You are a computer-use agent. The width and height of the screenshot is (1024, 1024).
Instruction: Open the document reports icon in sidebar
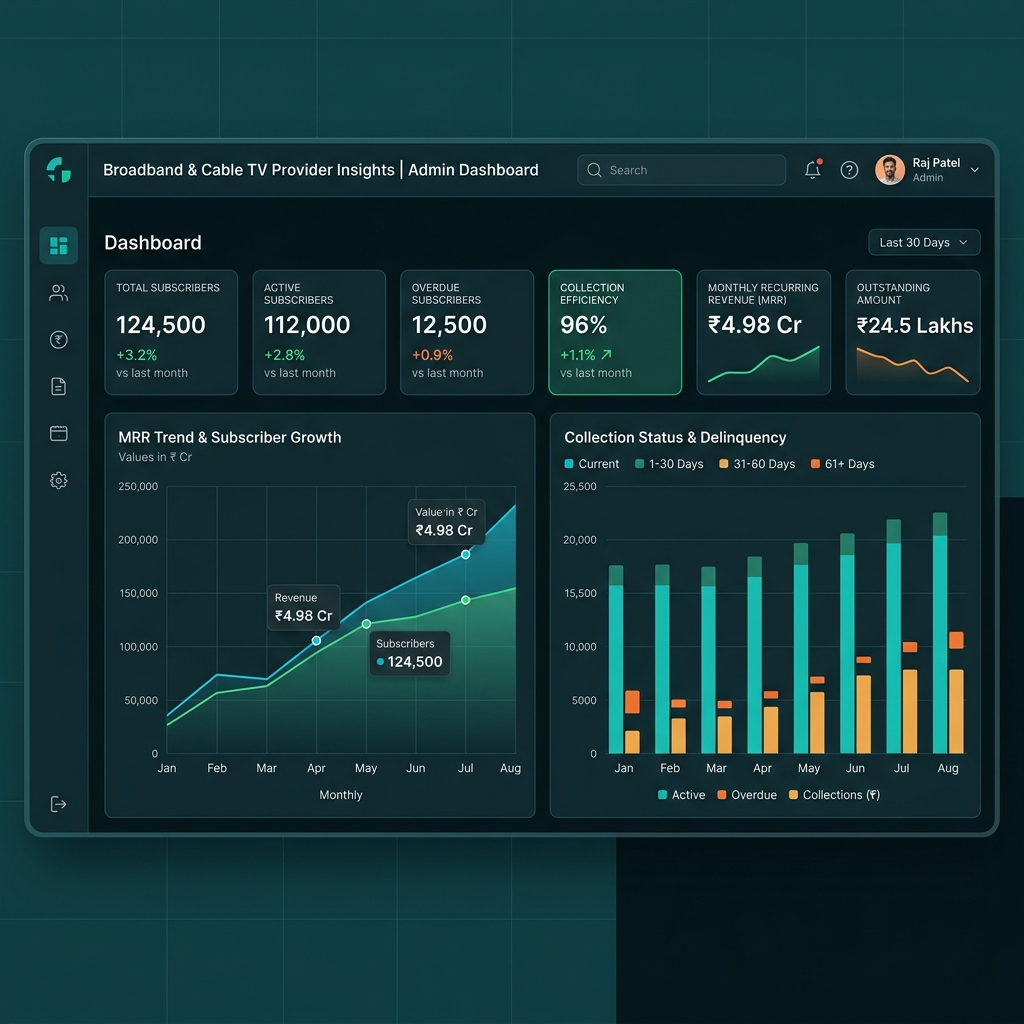(x=59, y=387)
